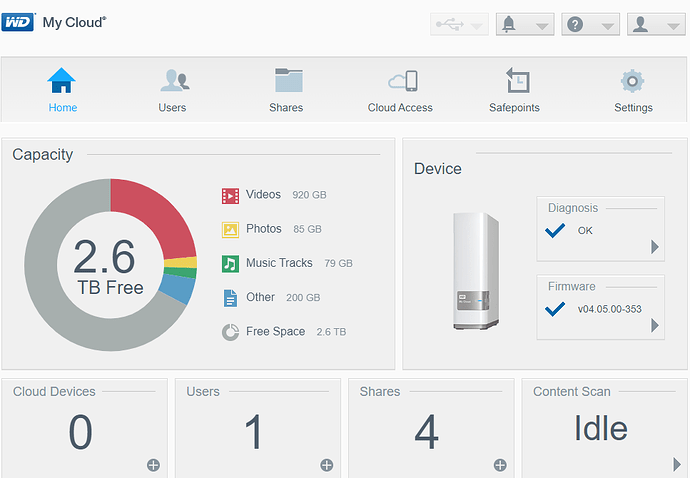Click the Videos film icon

[230, 195]
